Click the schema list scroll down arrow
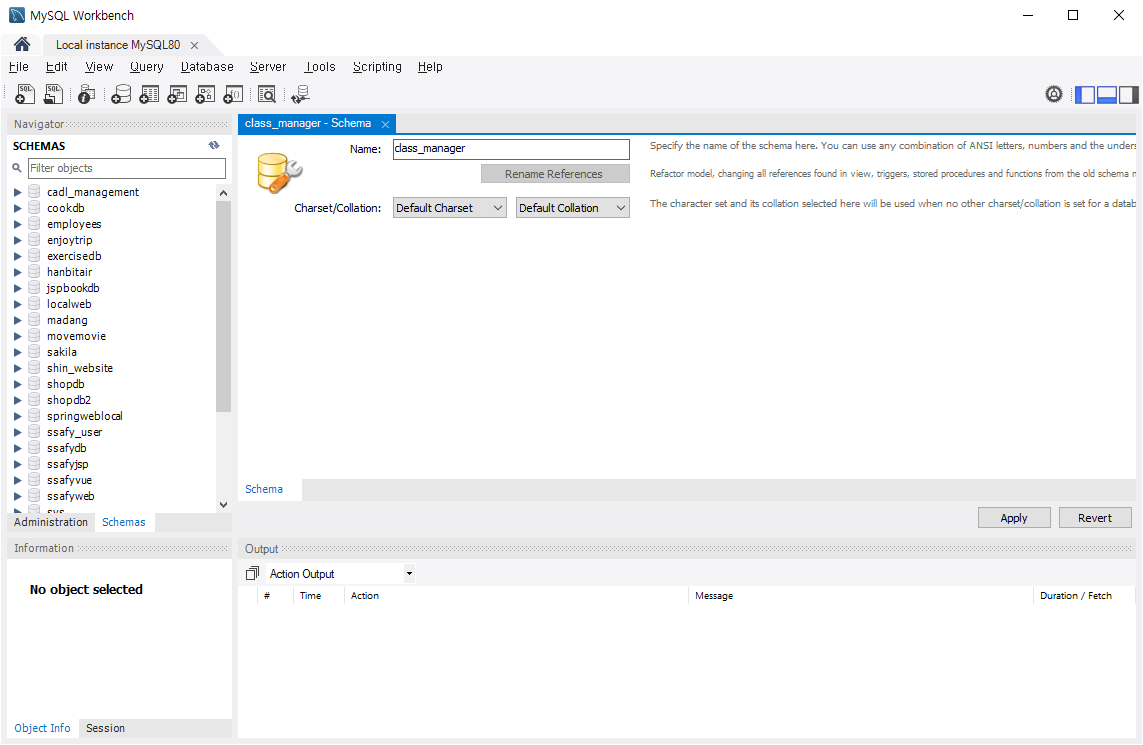Image resolution: width=1143 pixels, height=745 pixels. [x=223, y=504]
